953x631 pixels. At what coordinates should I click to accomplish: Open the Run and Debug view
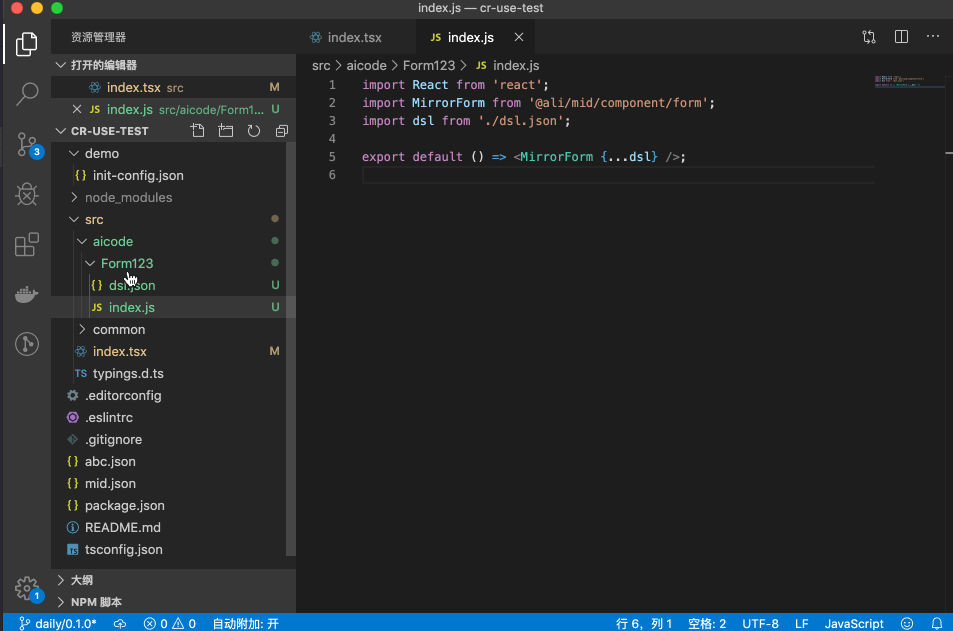(x=27, y=194)
